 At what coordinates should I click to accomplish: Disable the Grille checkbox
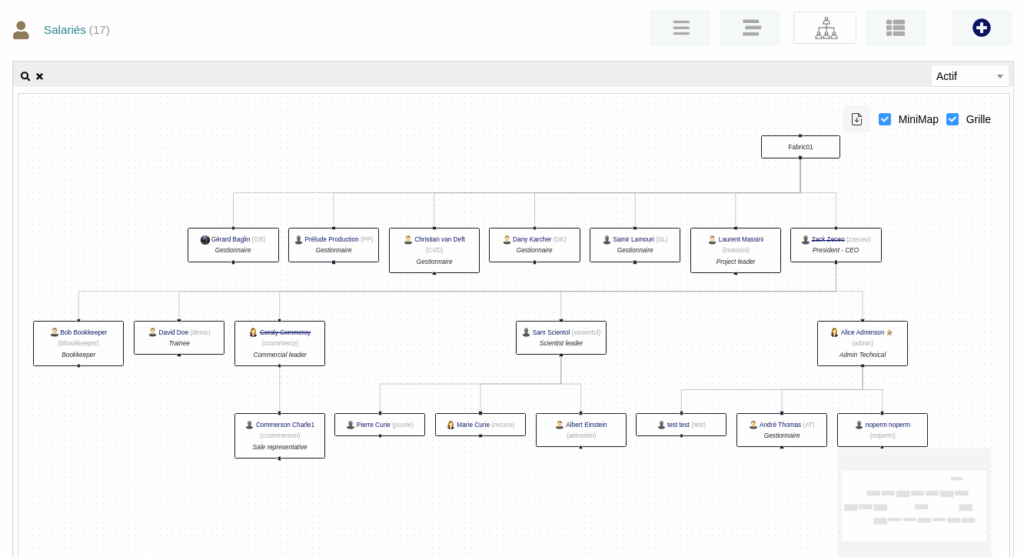click(952, 119)
